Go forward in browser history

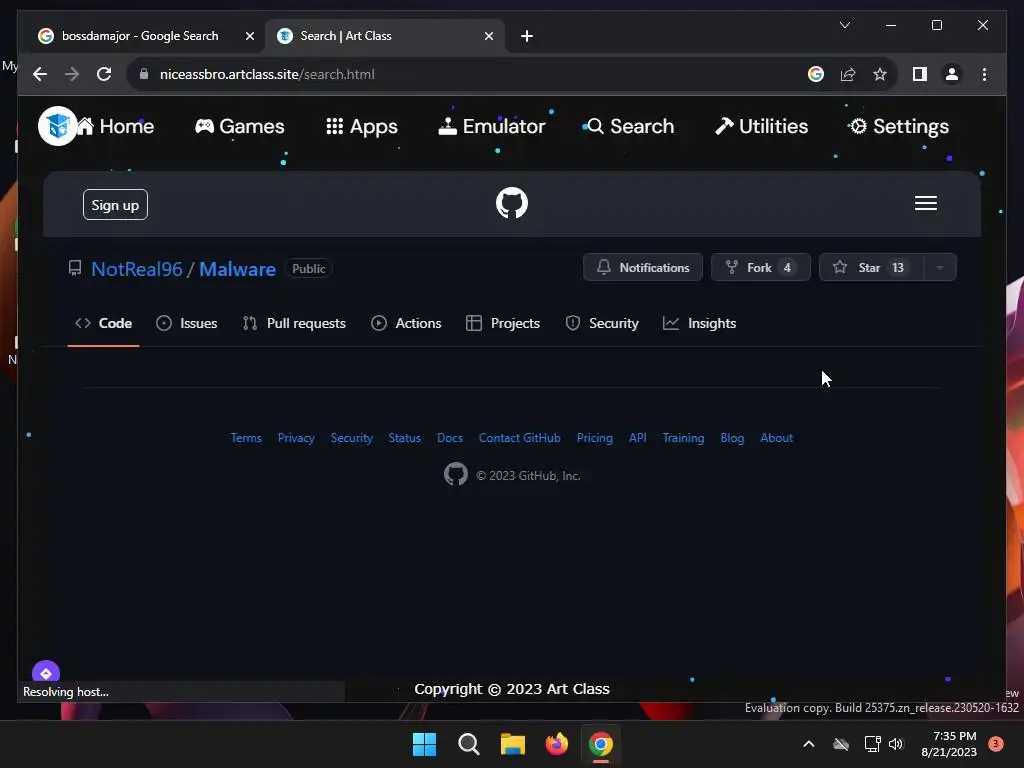click(x=72, y=74)
